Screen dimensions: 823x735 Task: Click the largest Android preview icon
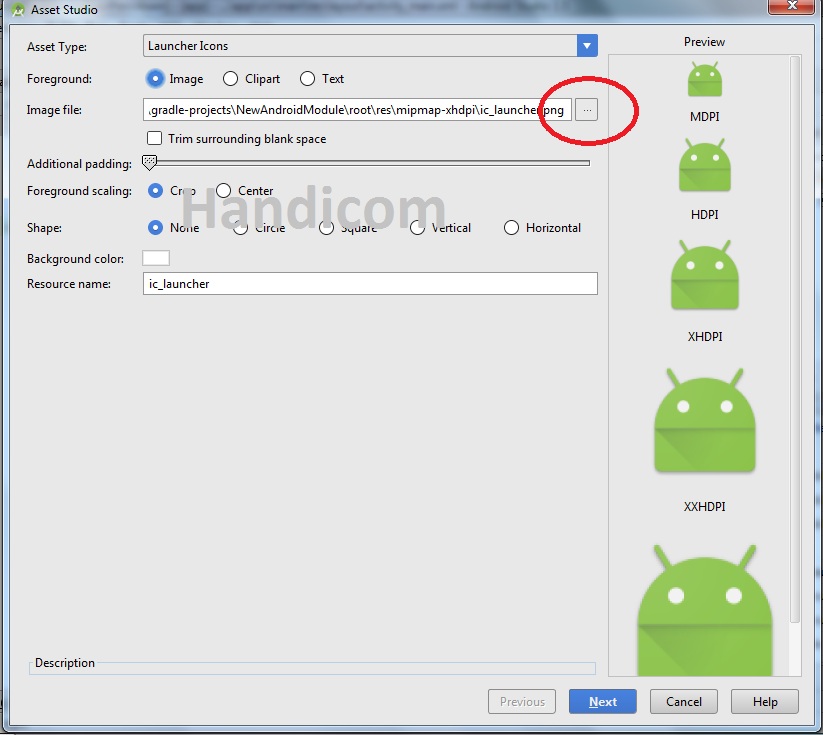point(704,611)
